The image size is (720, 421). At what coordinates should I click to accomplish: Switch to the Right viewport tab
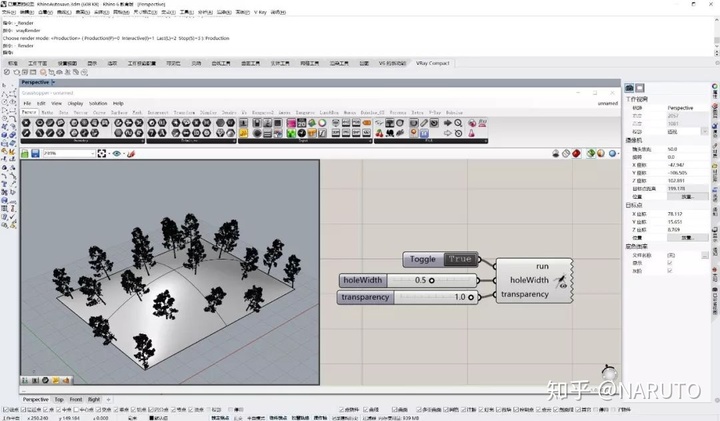[x=94, y=399]
